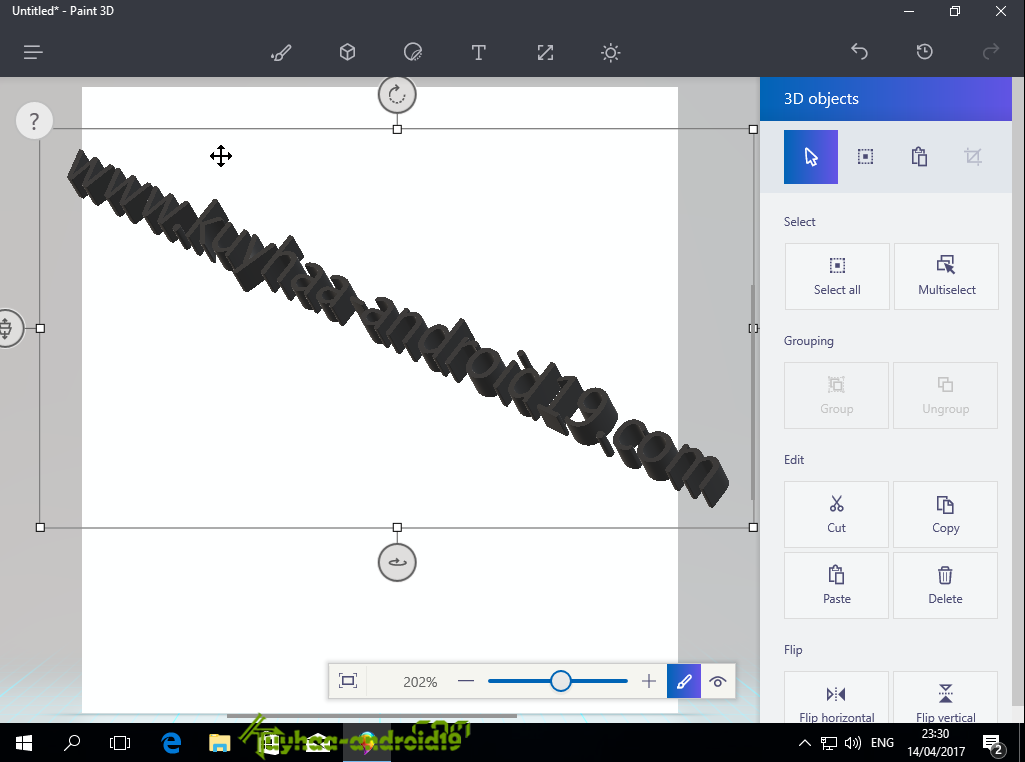1025x762 pixels.
Task: Open the Art tools brush tab
Action: (281, 52)
